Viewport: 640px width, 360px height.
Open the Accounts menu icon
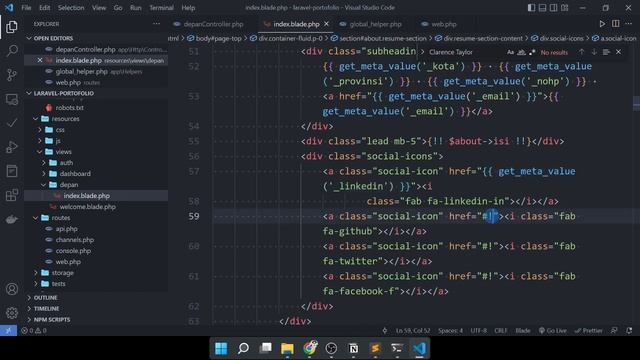[x=12, y=289]
